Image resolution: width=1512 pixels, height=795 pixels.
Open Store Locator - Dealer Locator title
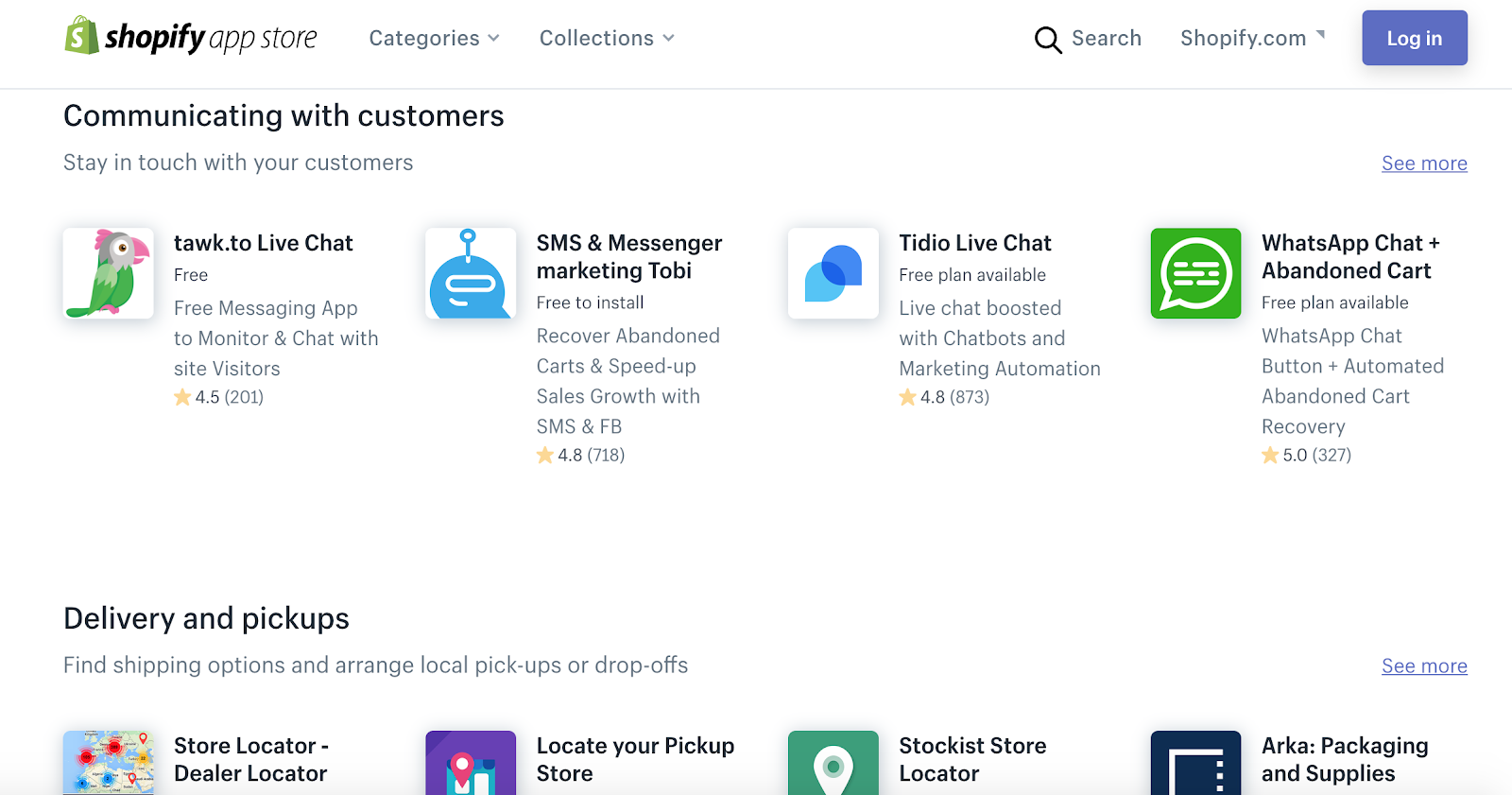pyautogui.click(x=251, y=760)
